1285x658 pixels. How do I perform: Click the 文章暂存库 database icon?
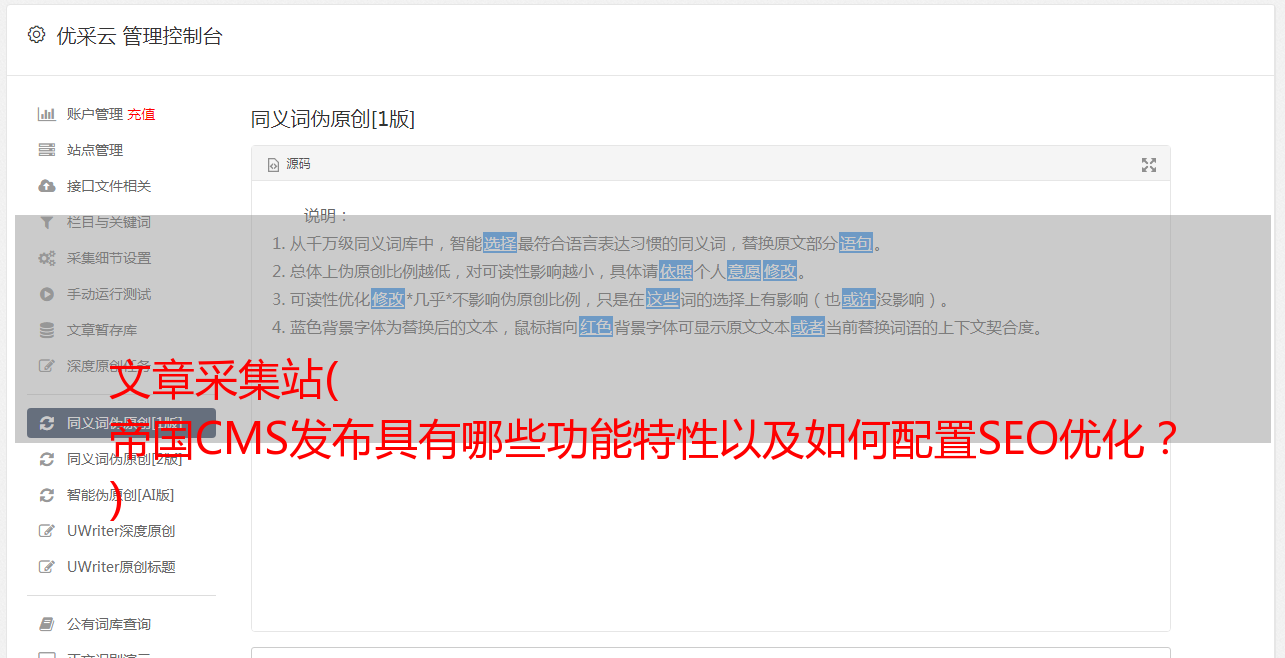click(46, 330)
